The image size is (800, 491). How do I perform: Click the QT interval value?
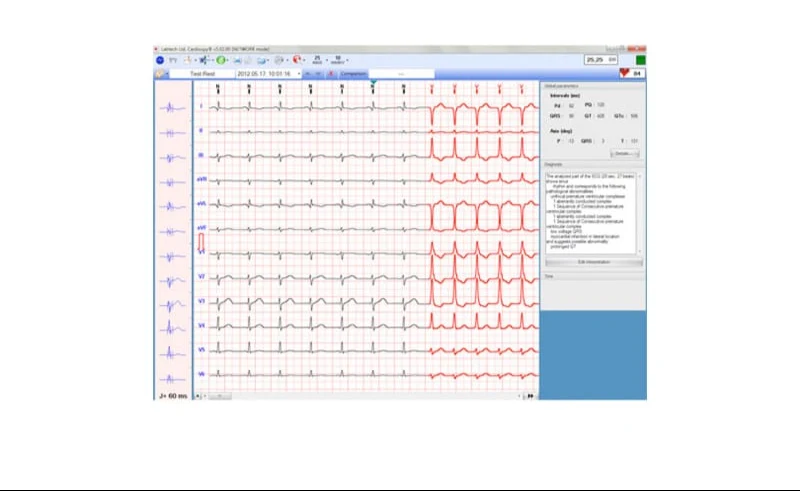[x=601, y=116]
